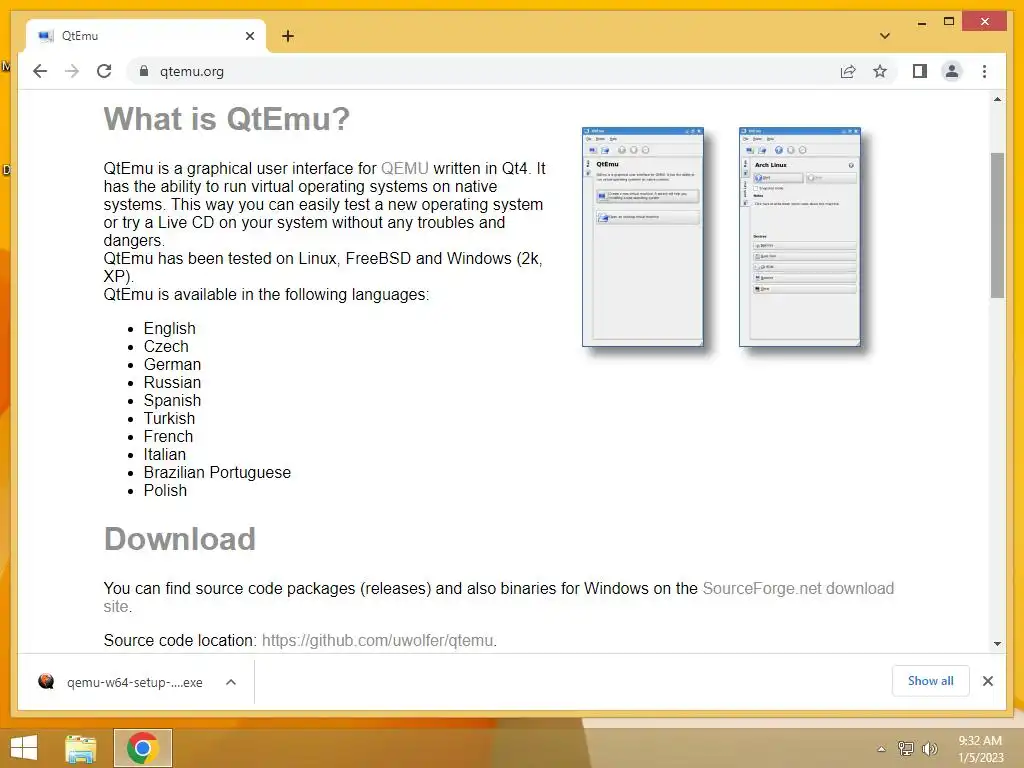This screenshot has height=768, width=1024.
Task: Open the github.com/uwolfer/qtemu link
Action: [378, 641]
